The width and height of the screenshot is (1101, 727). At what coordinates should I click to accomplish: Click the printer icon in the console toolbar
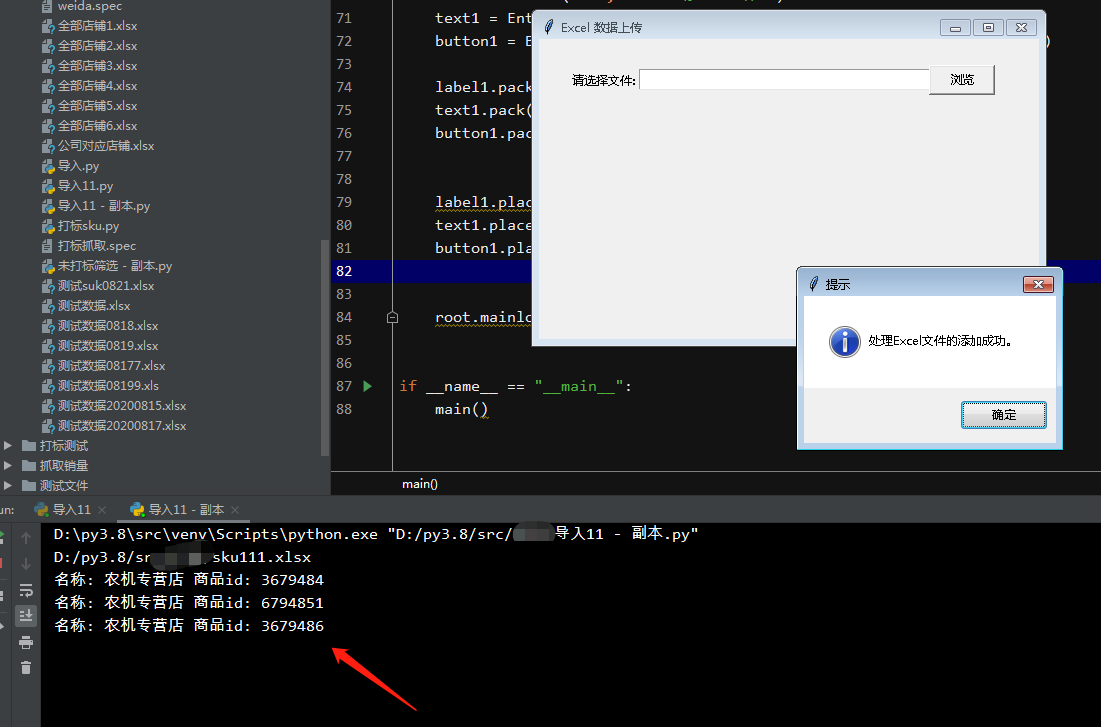[26, 640]
